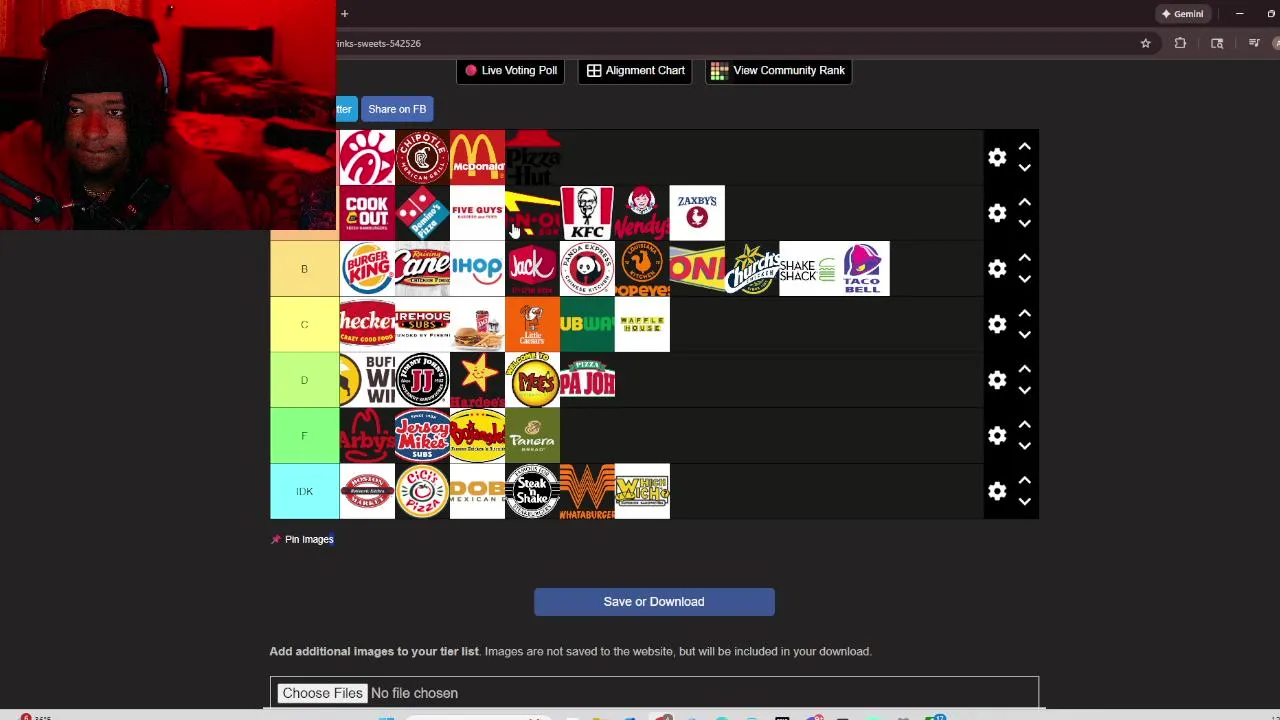Move the C tier row up
The height and width of the screenshot is (720, 1280).
(x=1024, y=314)
